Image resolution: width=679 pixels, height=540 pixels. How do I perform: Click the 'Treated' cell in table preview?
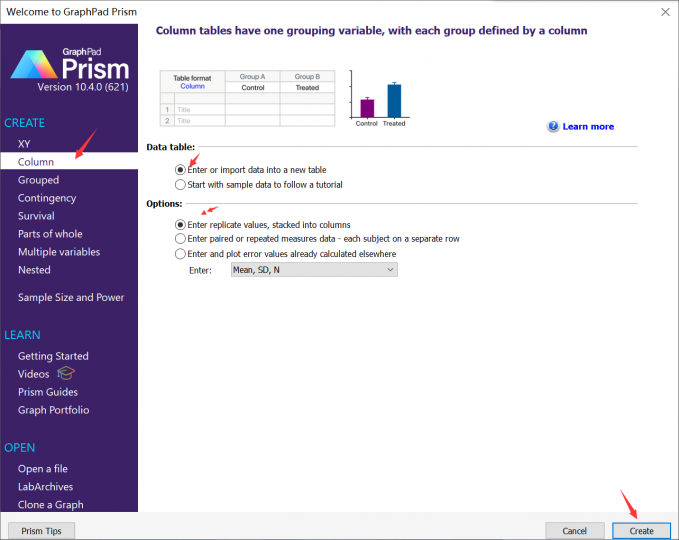307,87
